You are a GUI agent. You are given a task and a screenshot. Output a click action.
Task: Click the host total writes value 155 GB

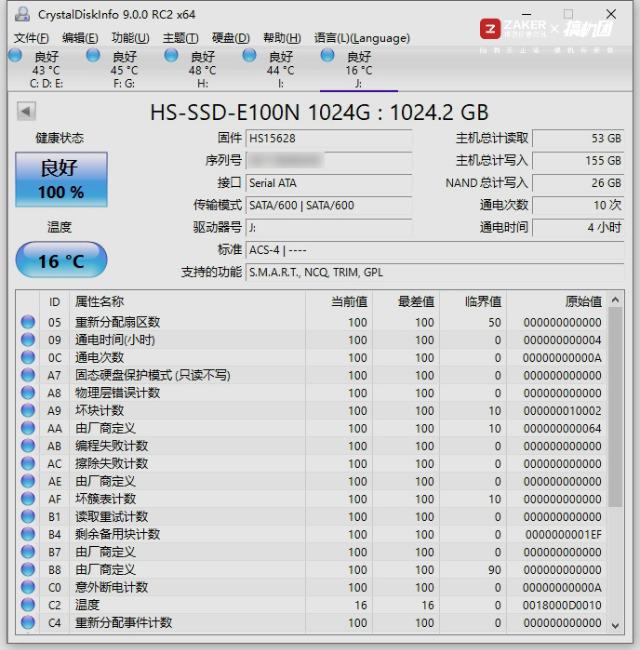coord(578,160)
